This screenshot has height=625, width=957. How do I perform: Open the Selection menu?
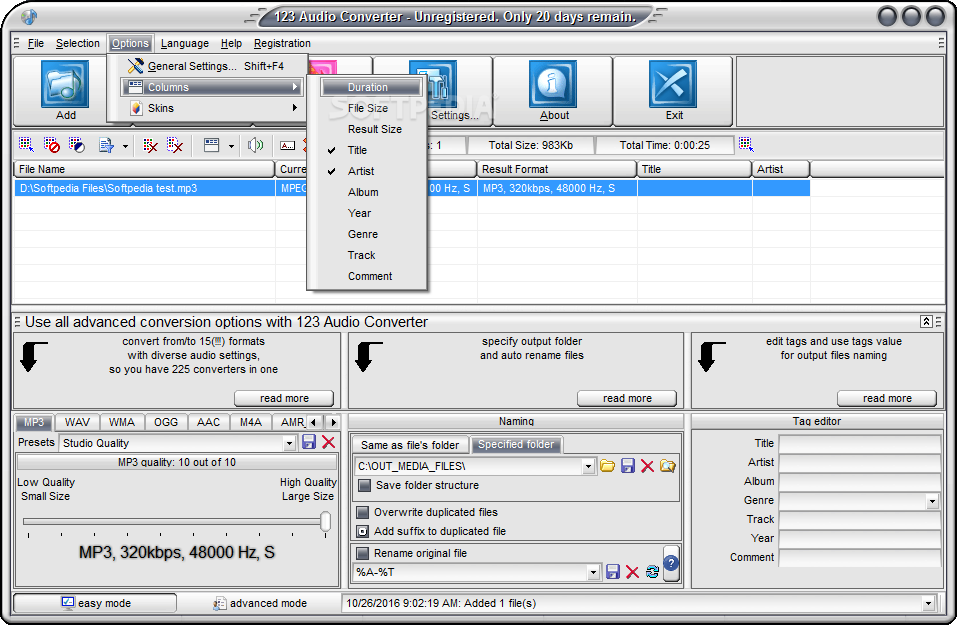[78, 43]
